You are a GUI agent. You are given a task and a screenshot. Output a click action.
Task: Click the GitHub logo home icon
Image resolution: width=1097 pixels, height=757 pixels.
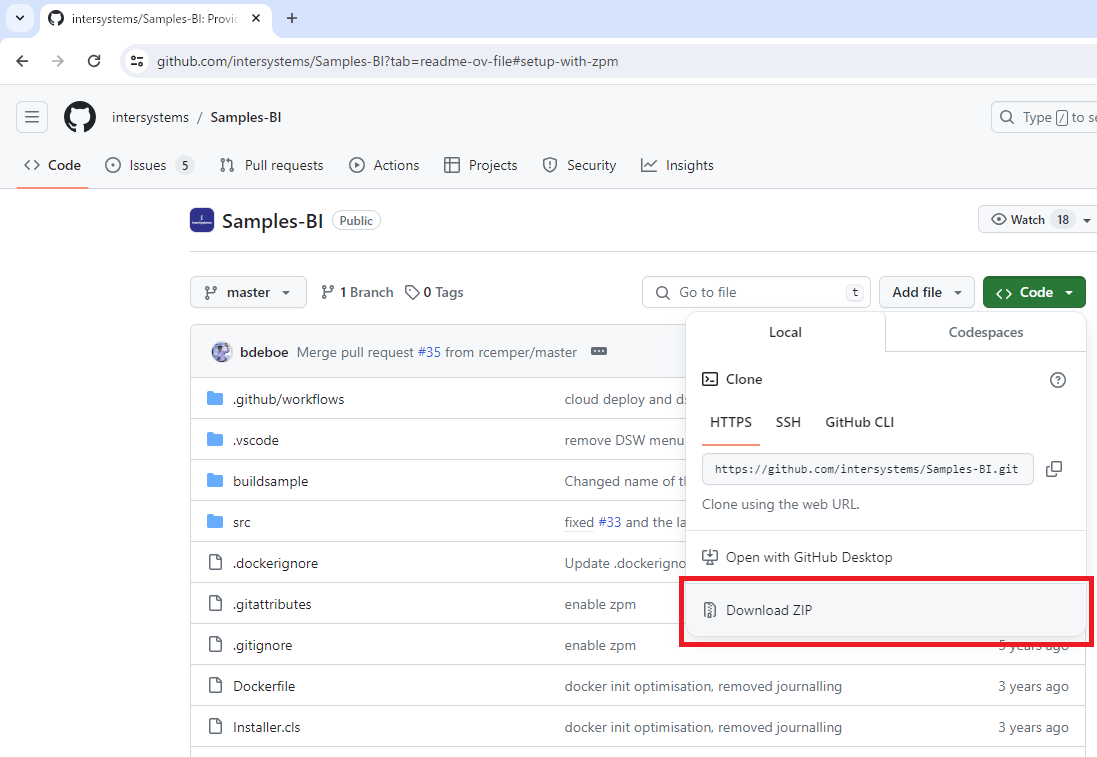pos(80,117)
